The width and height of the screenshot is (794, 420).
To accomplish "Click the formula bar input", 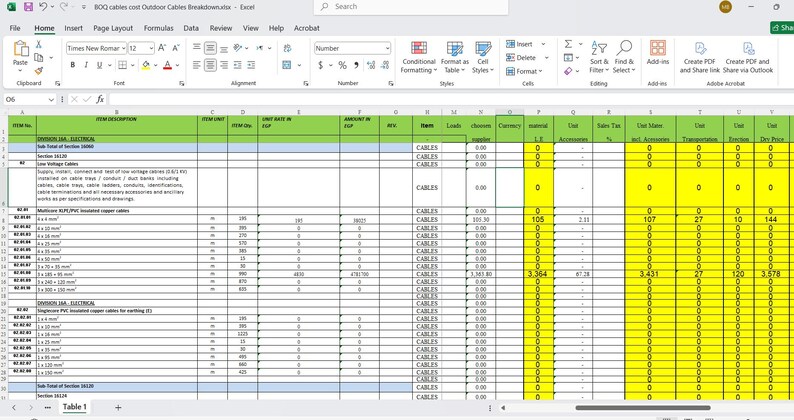I will [x=451, y=99].
